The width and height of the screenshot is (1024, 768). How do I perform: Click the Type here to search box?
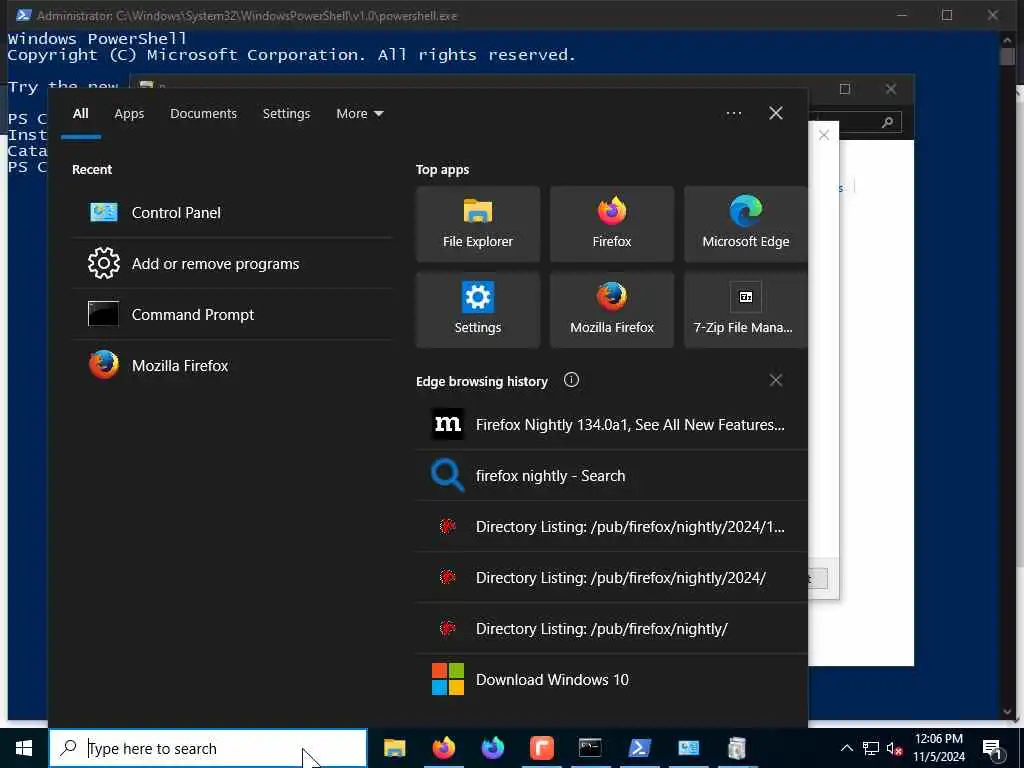[209, 748]
